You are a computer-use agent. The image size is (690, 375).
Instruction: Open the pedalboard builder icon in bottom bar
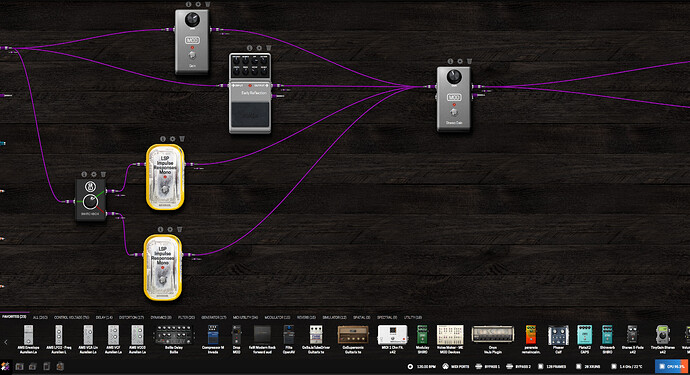(x=5, y=366)
